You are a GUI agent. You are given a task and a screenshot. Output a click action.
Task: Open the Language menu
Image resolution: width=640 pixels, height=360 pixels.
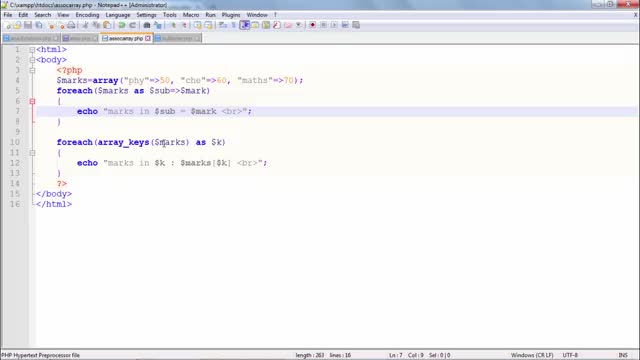tap(118, 15)
